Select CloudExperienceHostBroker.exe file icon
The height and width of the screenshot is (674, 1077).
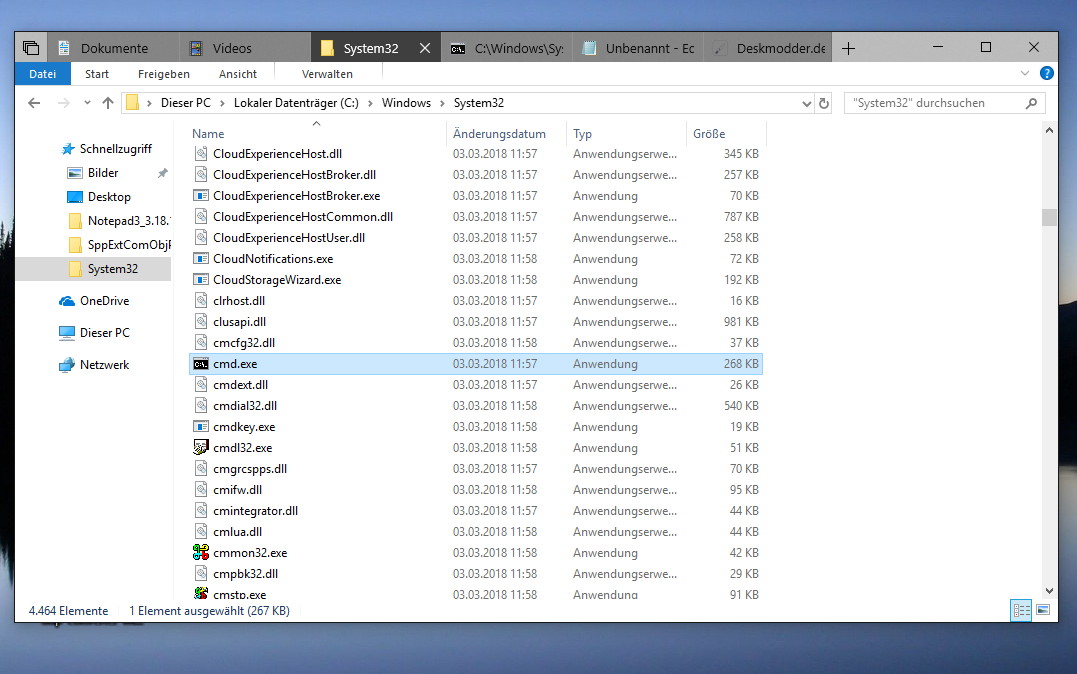point(201,196)
